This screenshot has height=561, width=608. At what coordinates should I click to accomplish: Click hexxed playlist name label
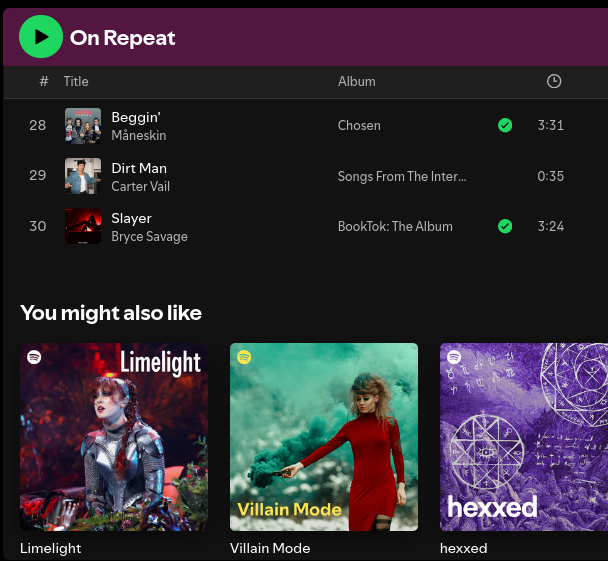pos(463,548)
